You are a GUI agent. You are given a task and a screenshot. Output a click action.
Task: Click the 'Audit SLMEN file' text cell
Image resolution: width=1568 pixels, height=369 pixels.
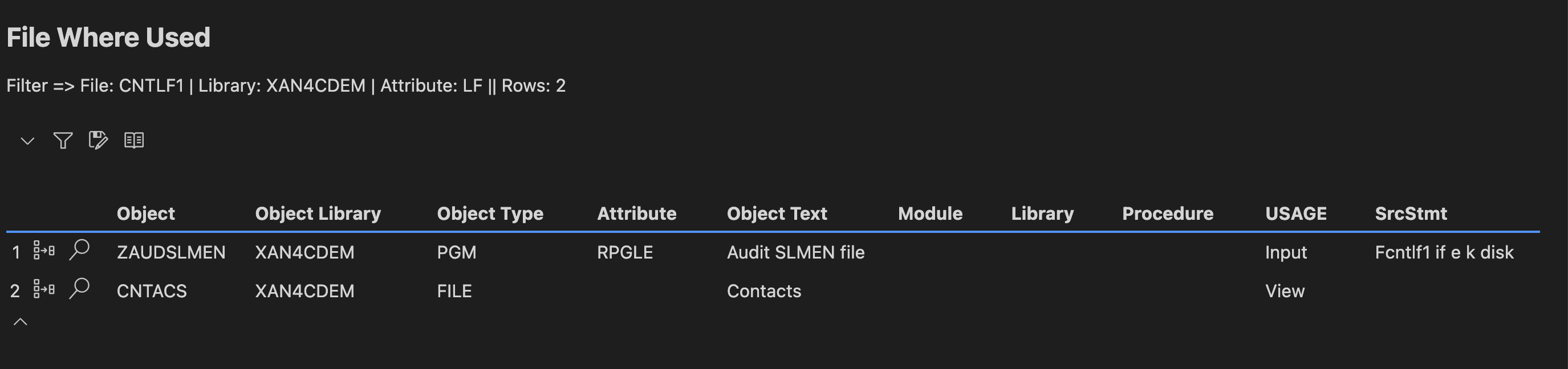click(795, 252)
